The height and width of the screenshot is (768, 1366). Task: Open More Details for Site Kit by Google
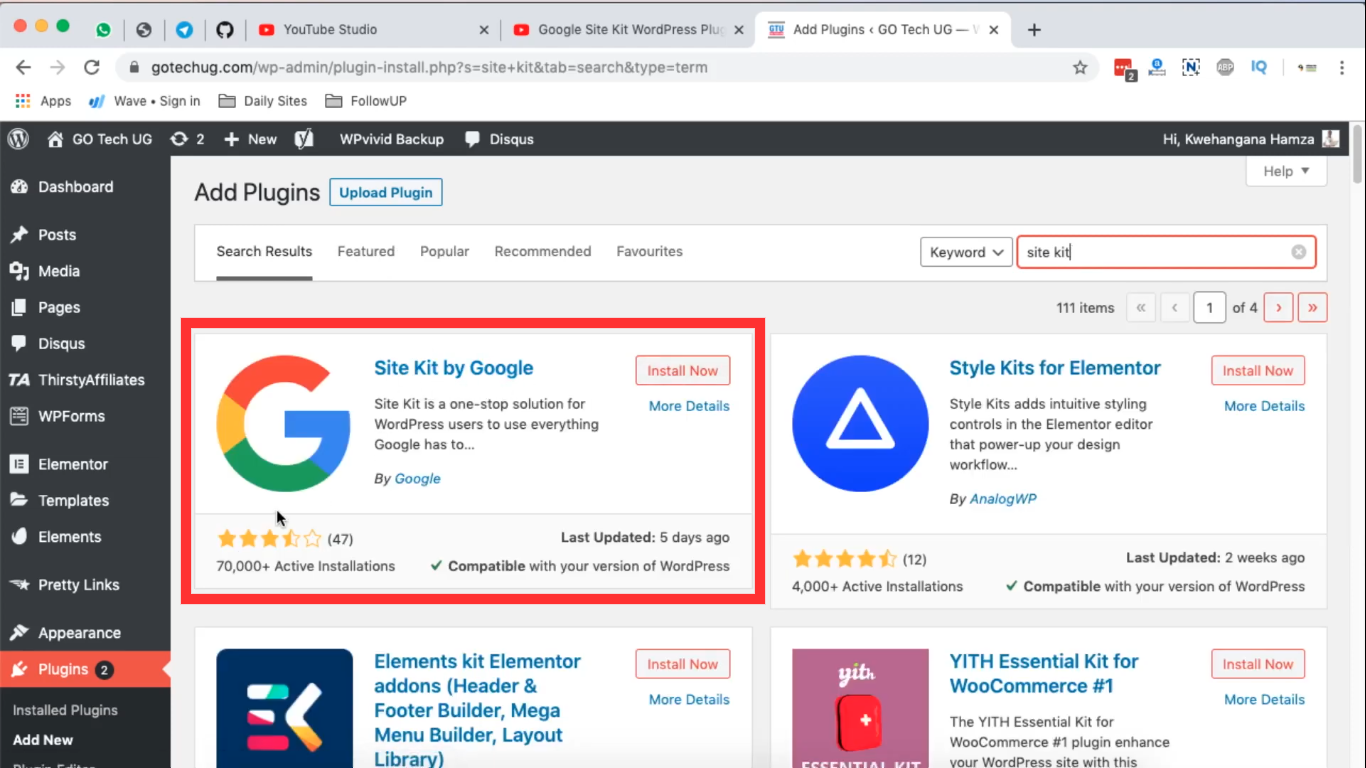tap(689, 406)
